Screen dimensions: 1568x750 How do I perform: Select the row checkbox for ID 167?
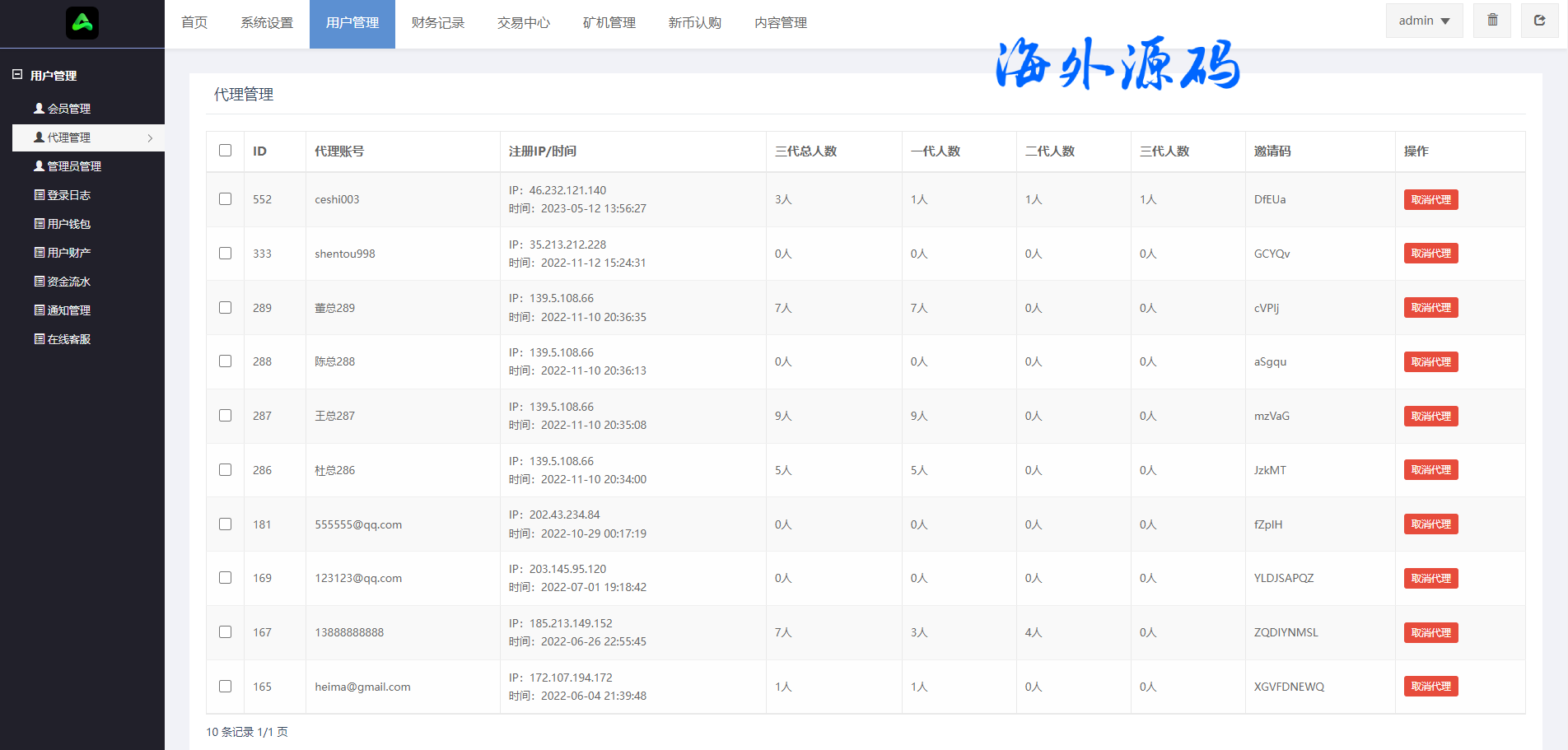225,632
